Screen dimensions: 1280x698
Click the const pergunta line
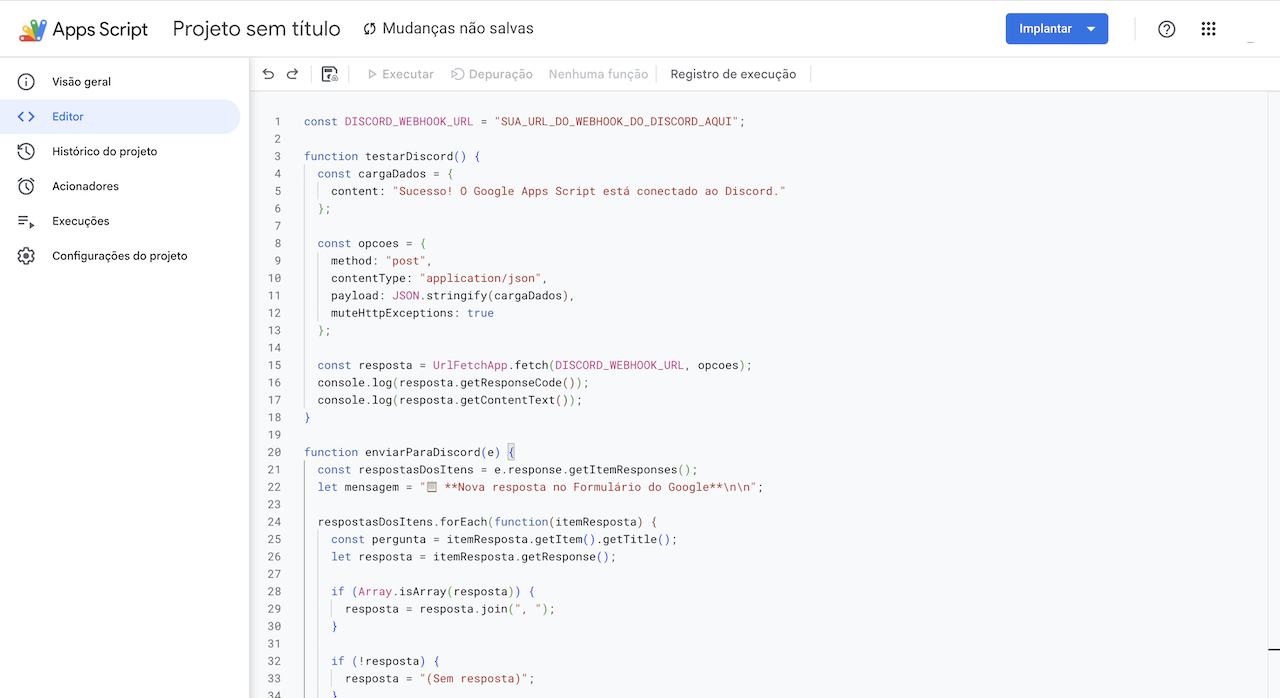click(x=504, y=539)
